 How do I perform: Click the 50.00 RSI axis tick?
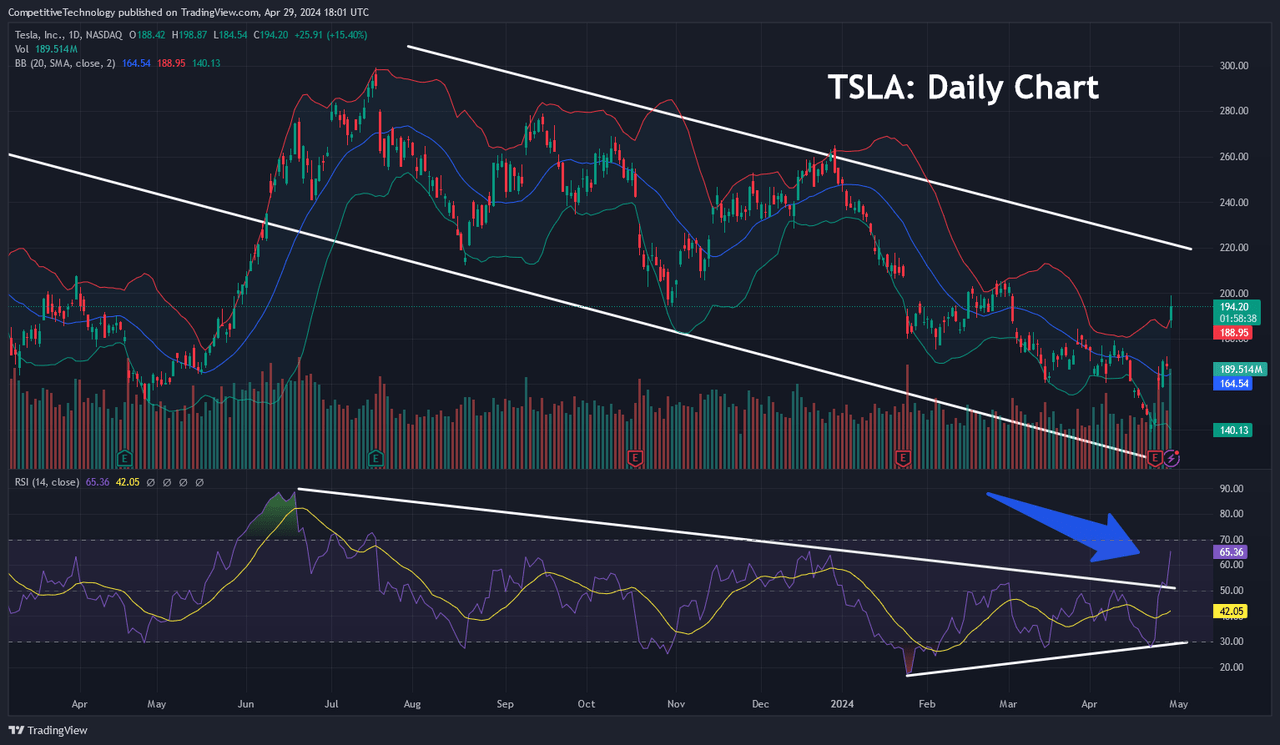coord(1232,591)
